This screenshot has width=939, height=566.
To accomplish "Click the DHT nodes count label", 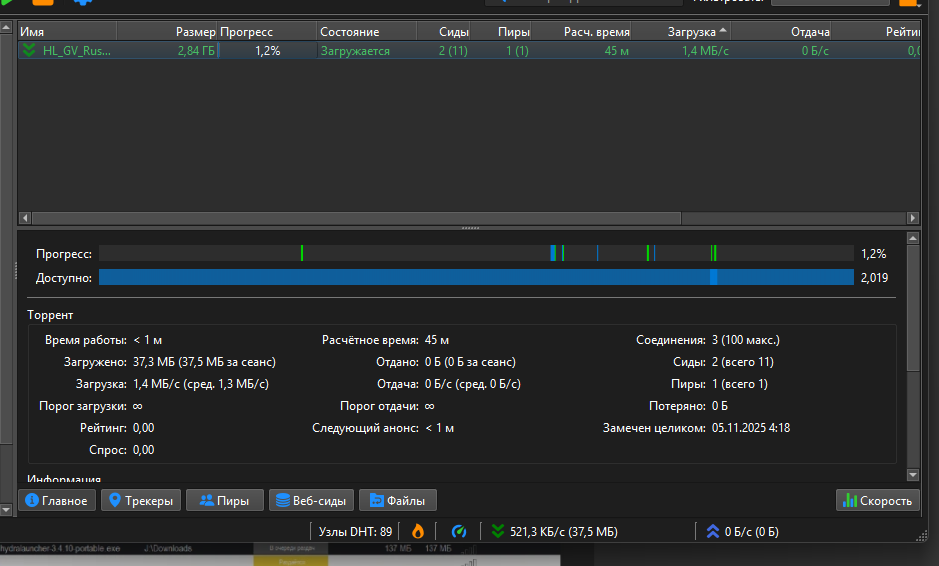I will pyautogui.click(x=355, y=531).
